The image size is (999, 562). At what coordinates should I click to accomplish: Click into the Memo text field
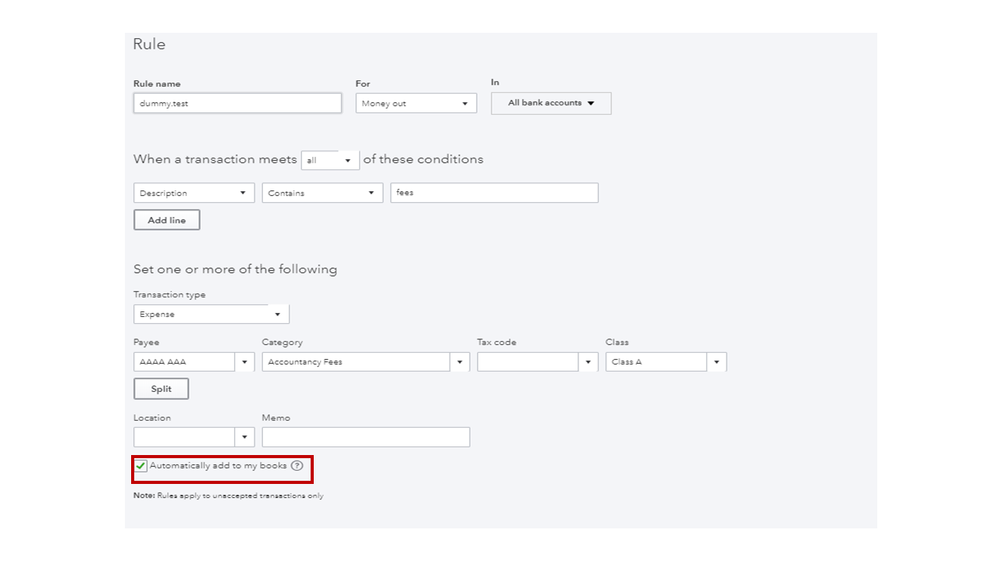coord(365,437)
